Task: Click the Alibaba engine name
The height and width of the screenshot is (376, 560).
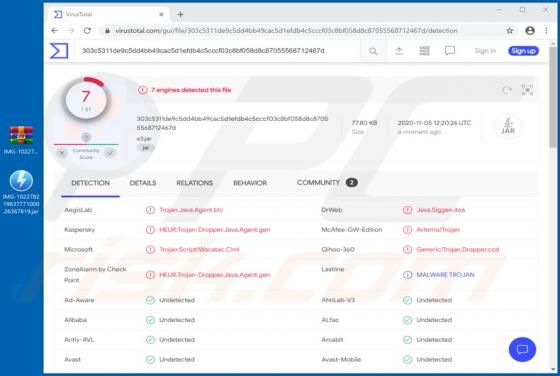Action: click(75, 320)
